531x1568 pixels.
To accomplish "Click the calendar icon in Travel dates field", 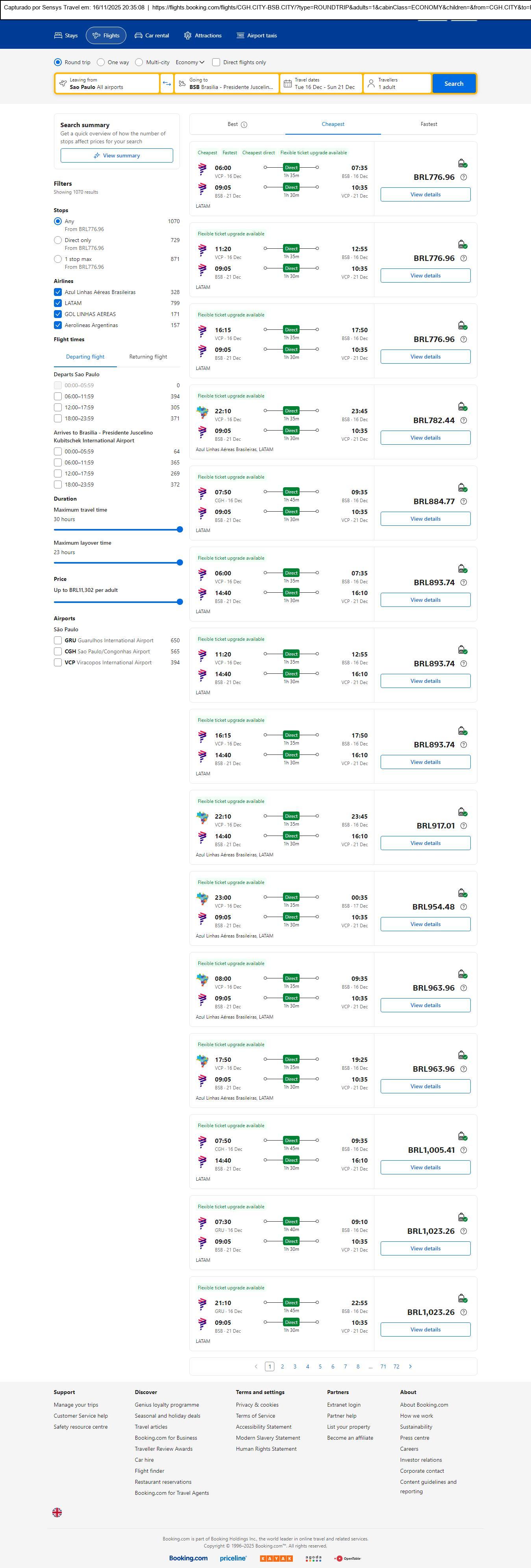I will click(287, 83).
